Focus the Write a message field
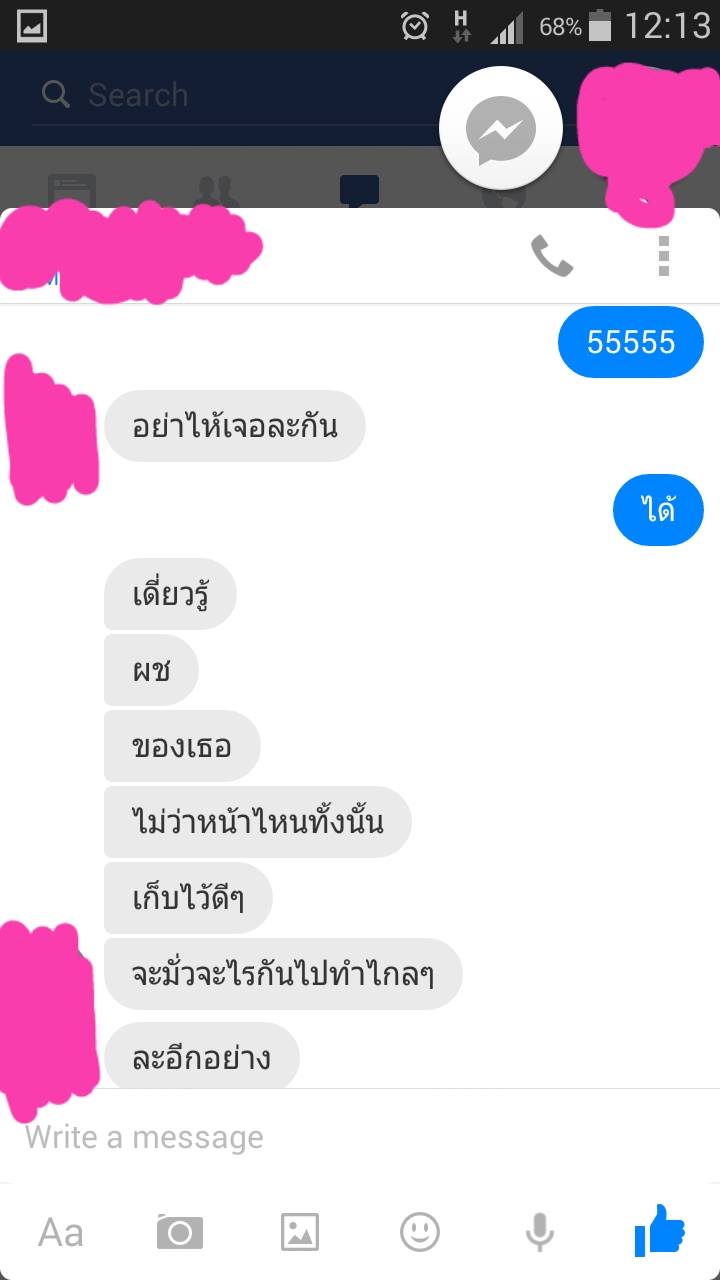The image size is (720, 1280). pyautogui.click(x=360, y=1137)
